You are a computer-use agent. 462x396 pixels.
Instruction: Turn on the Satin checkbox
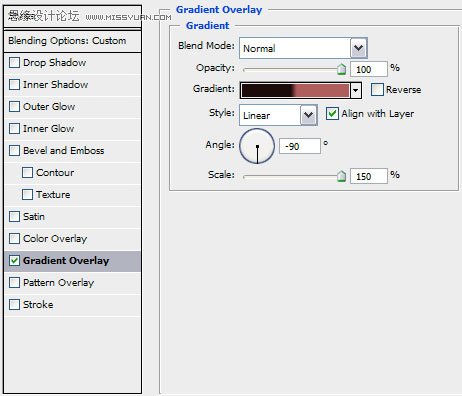coord(14,216)
